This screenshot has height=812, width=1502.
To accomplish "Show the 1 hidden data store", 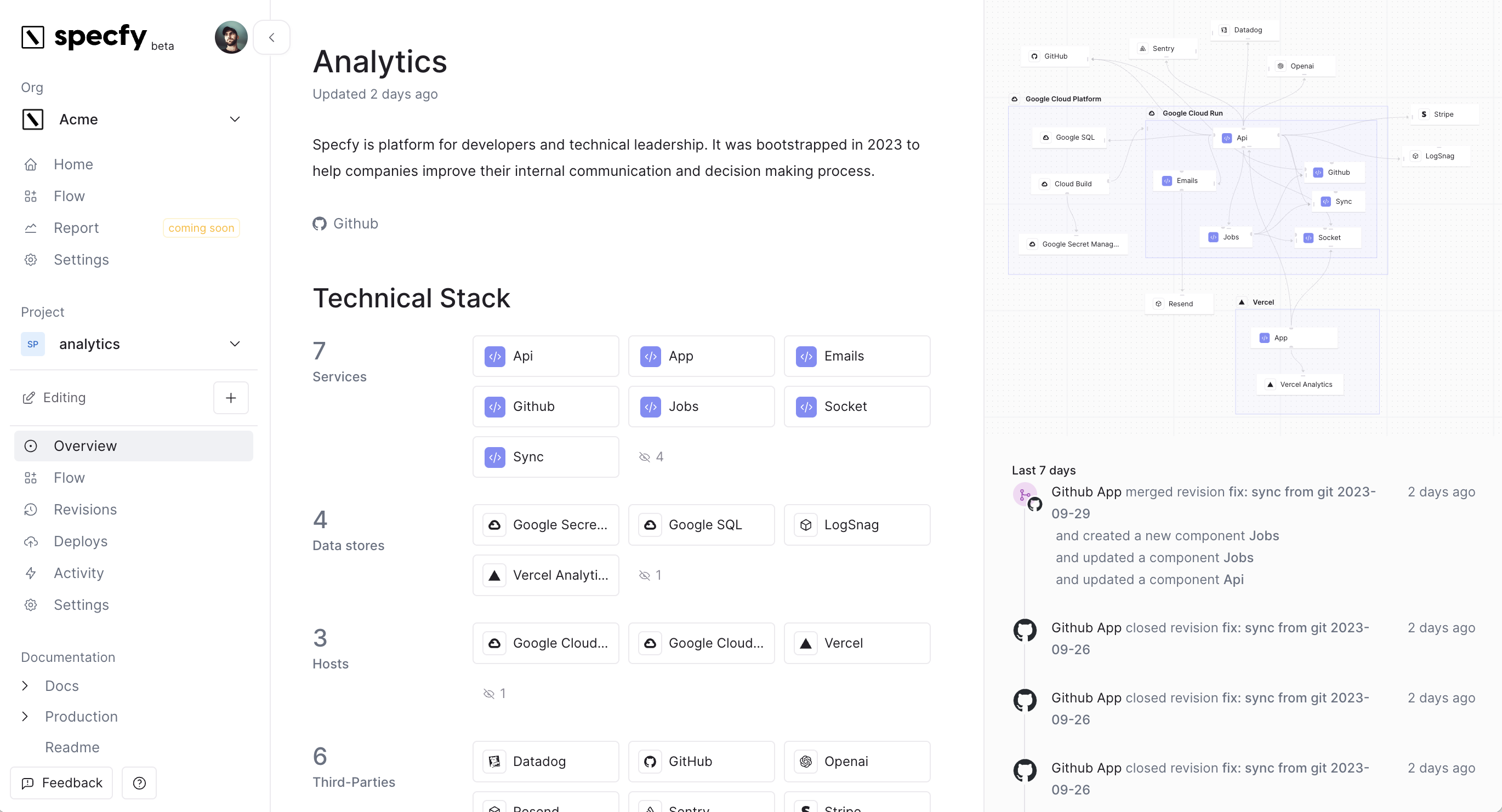I will [x=650, y=575].
